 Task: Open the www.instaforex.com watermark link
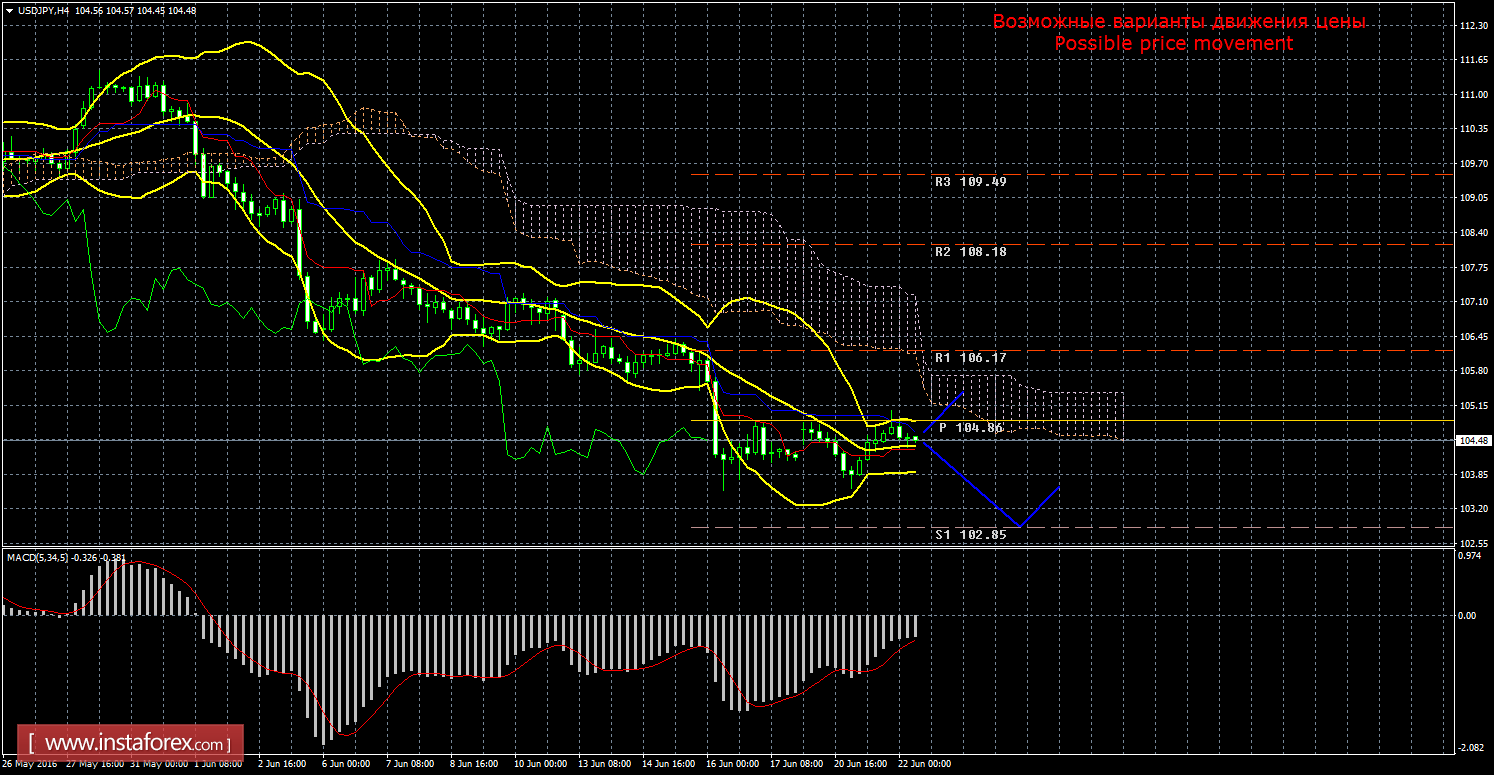tap(137, 744)
